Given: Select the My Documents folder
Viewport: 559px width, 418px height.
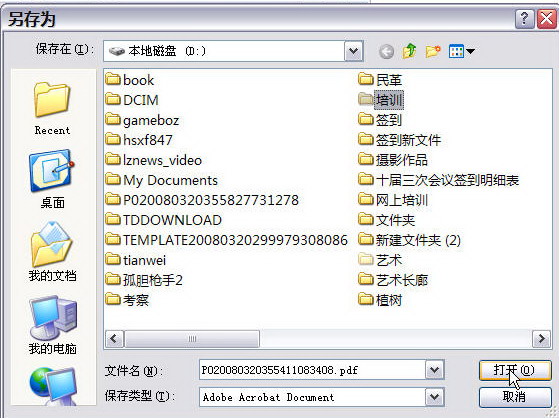Looking at the screenshot, I should click(162, 180).
